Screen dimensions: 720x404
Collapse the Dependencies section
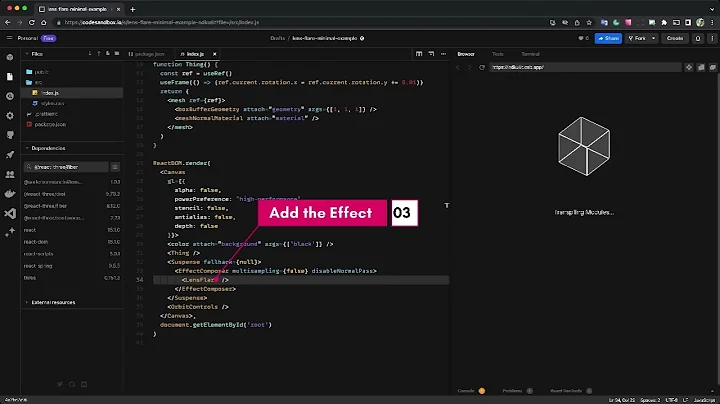27,148
